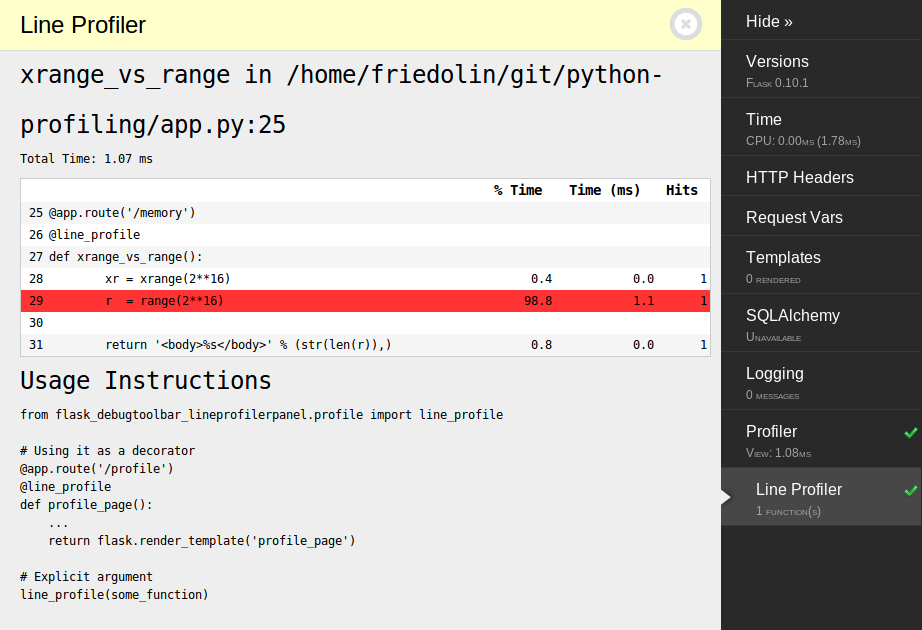
Task: Click the line 31 return statement row
Action: click(365, 345)
